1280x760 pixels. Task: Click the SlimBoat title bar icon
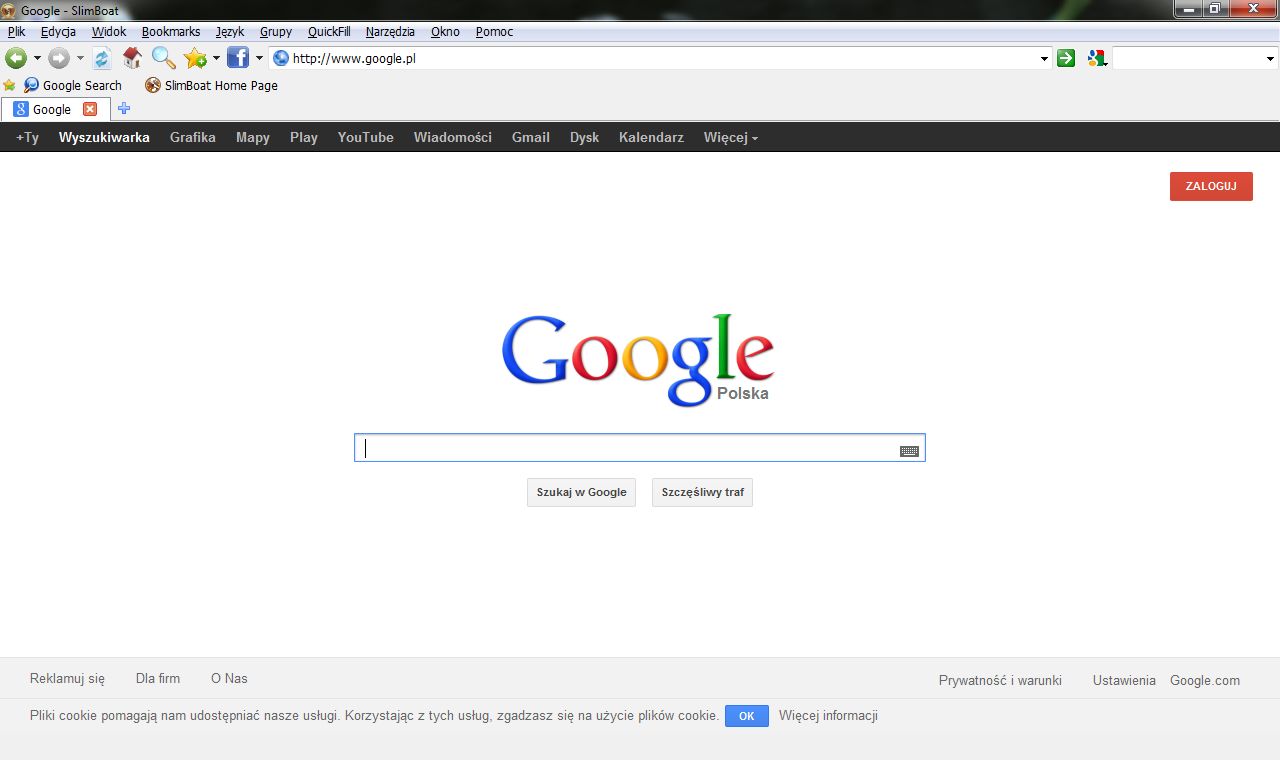[9, 10]
